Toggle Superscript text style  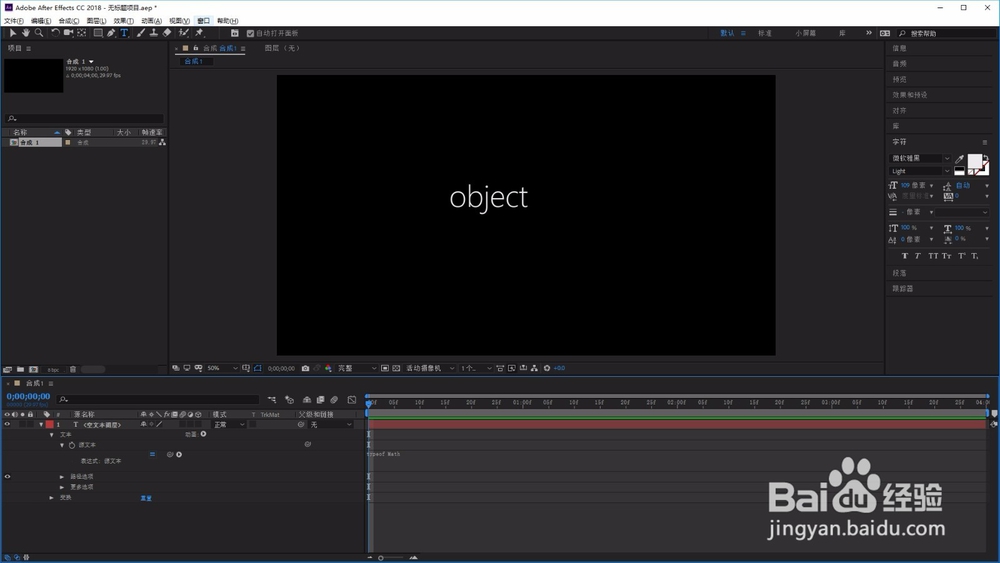point(961,256)
